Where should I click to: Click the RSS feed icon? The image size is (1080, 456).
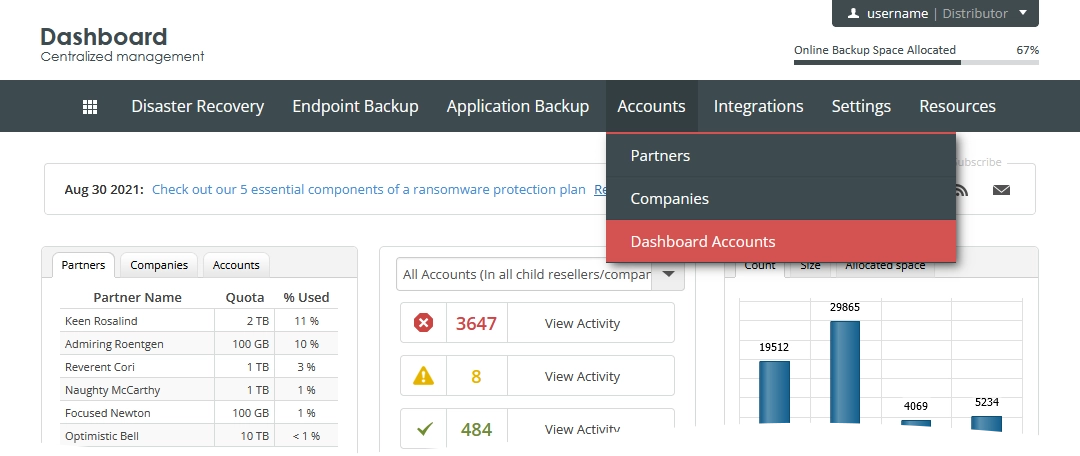(x=961, y=190)
